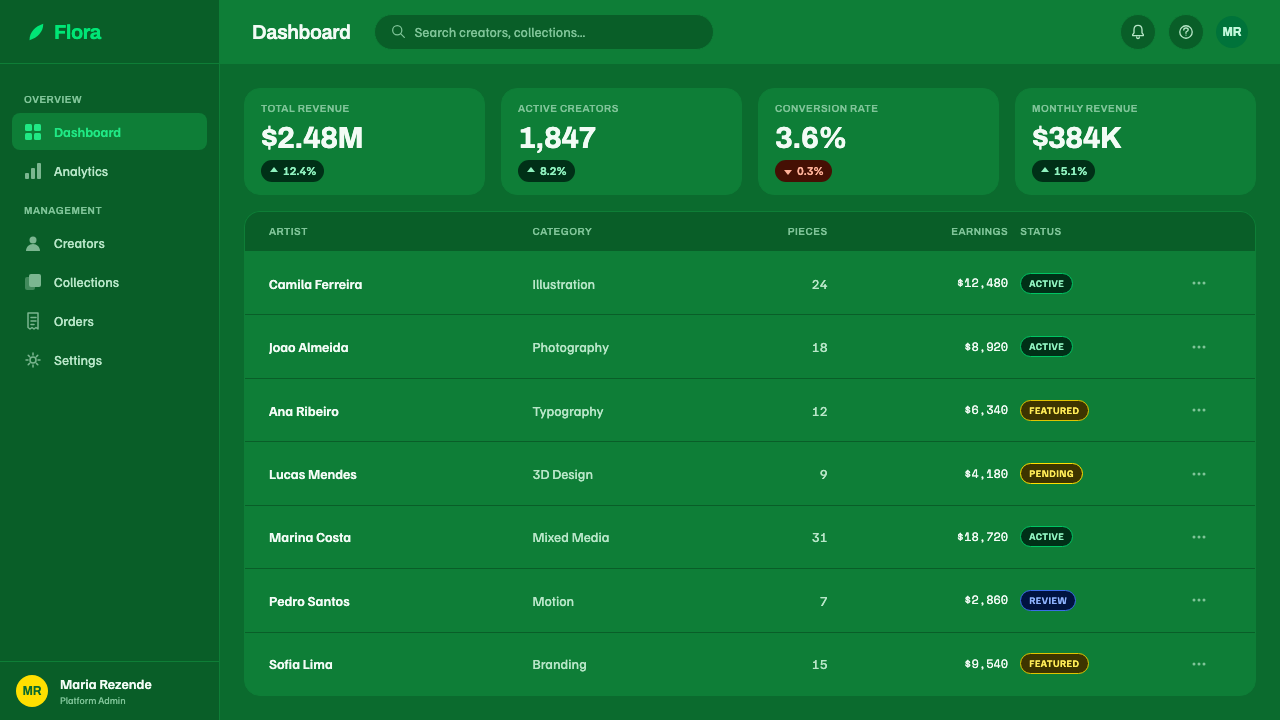Click the Orders receipt icon
Screen dimensions: 1280x720
coord(33,321)
